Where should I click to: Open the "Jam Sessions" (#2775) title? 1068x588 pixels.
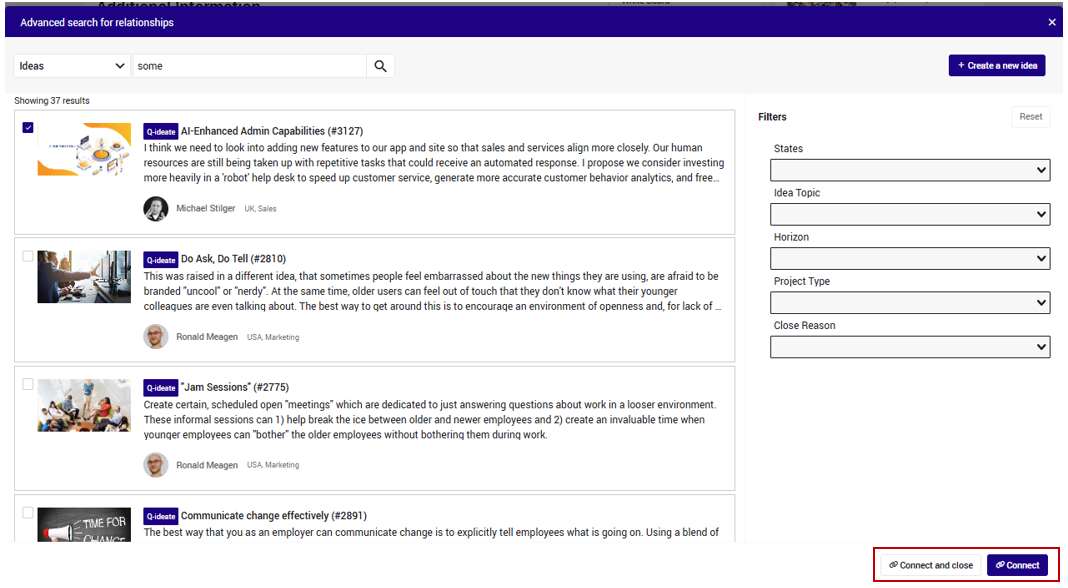pyautogui.click(x=235, y=387)
